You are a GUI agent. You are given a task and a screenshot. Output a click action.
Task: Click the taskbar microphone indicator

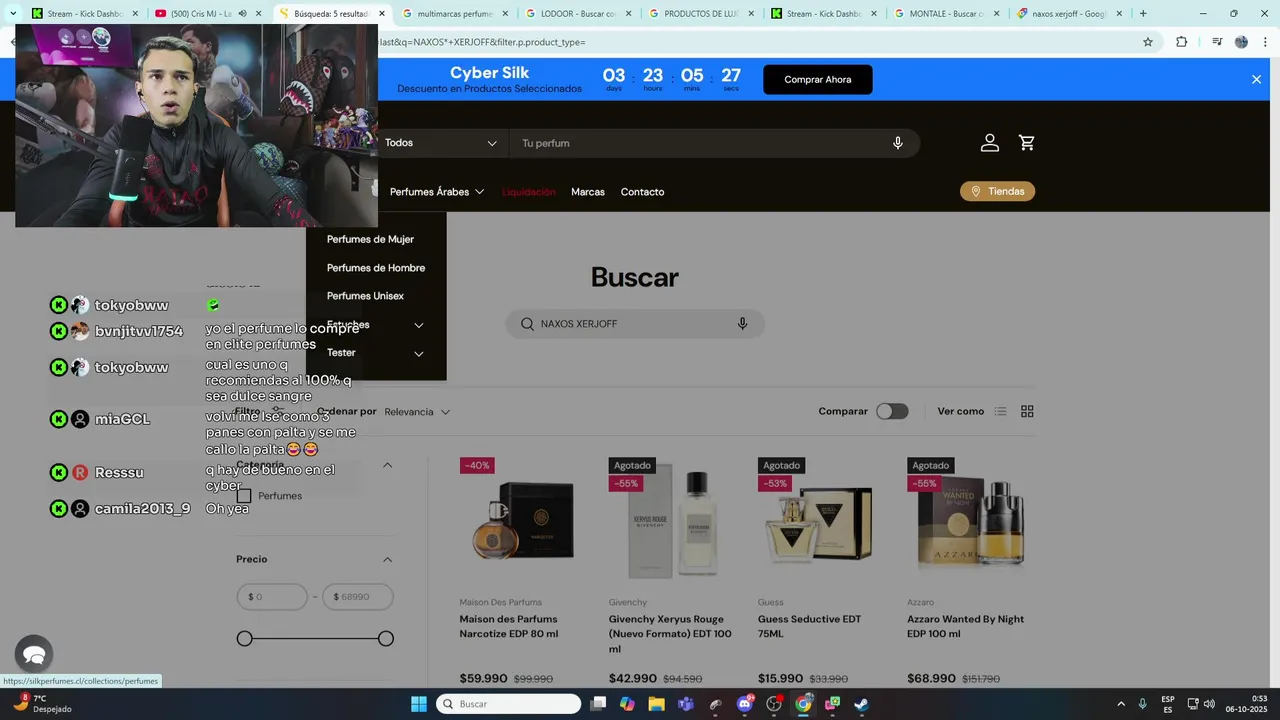(1142, 704)
